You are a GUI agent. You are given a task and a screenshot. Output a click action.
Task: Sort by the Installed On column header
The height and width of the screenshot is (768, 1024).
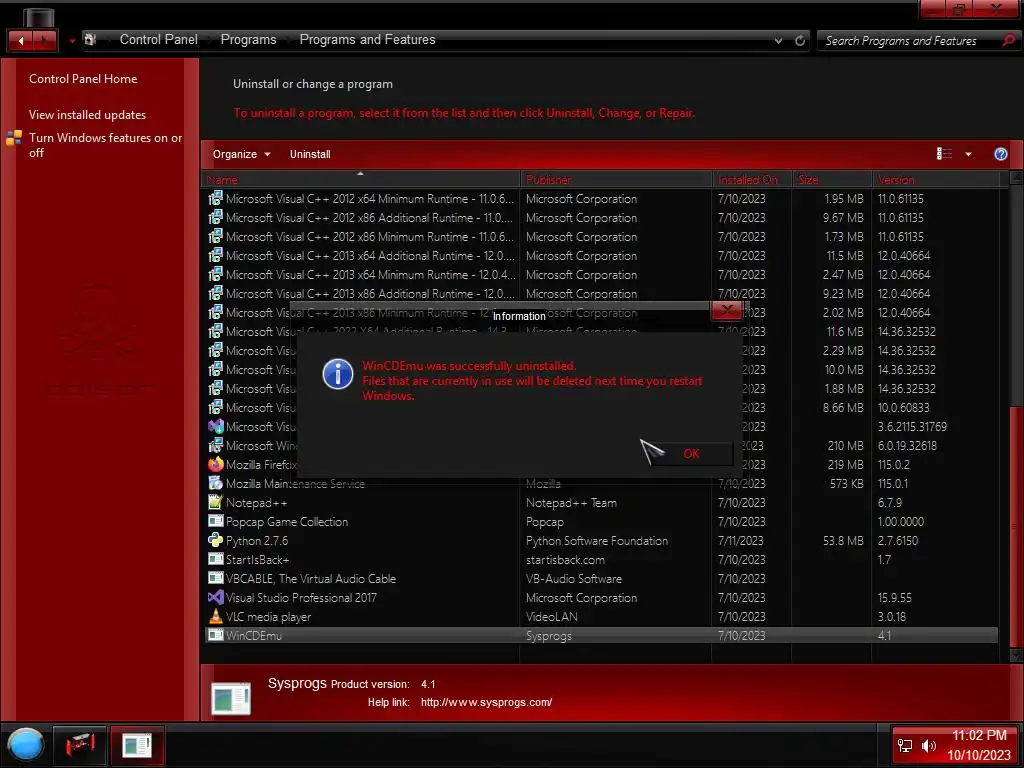point(752,180)
